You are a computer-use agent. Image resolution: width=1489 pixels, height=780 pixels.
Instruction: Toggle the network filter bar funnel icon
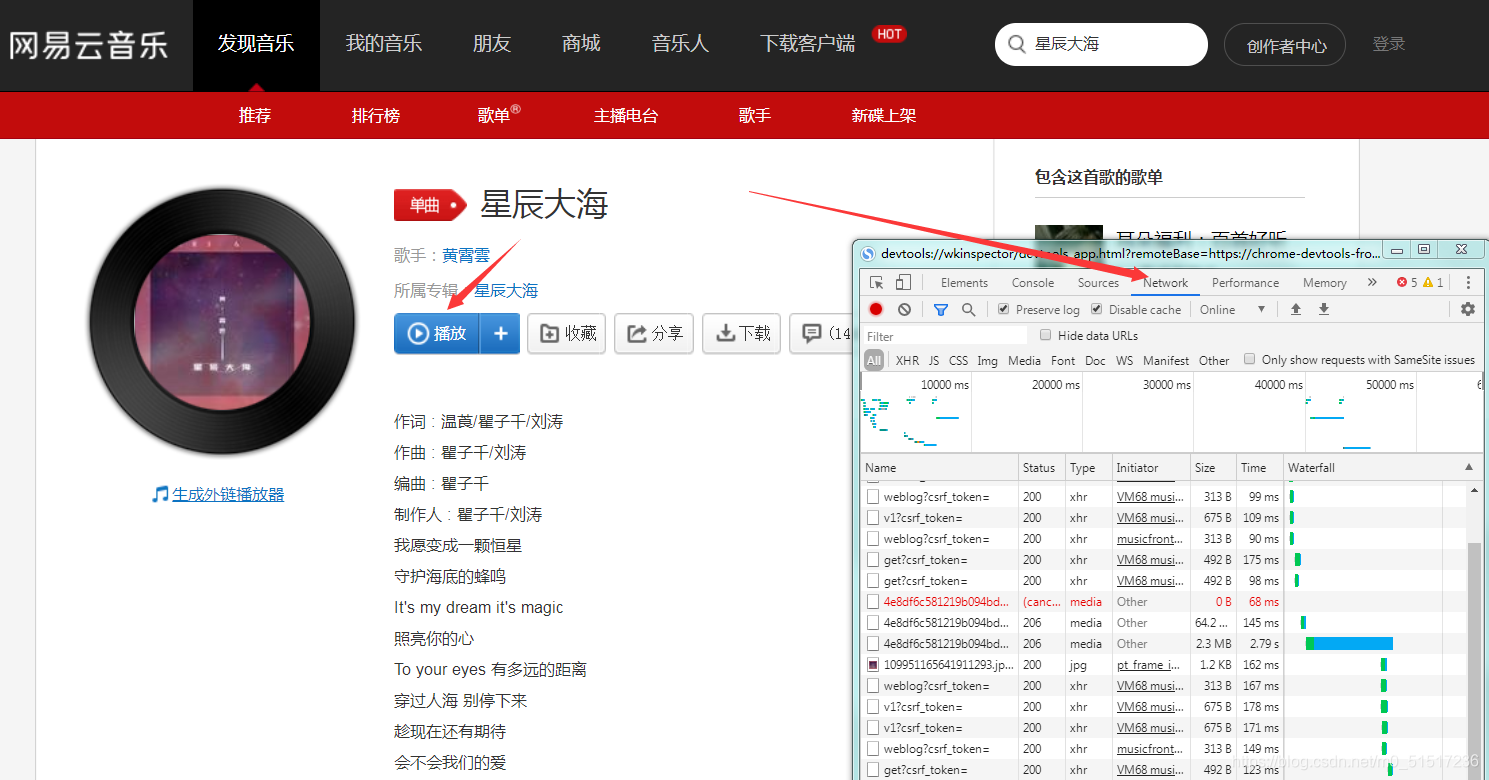click(941, 309)
